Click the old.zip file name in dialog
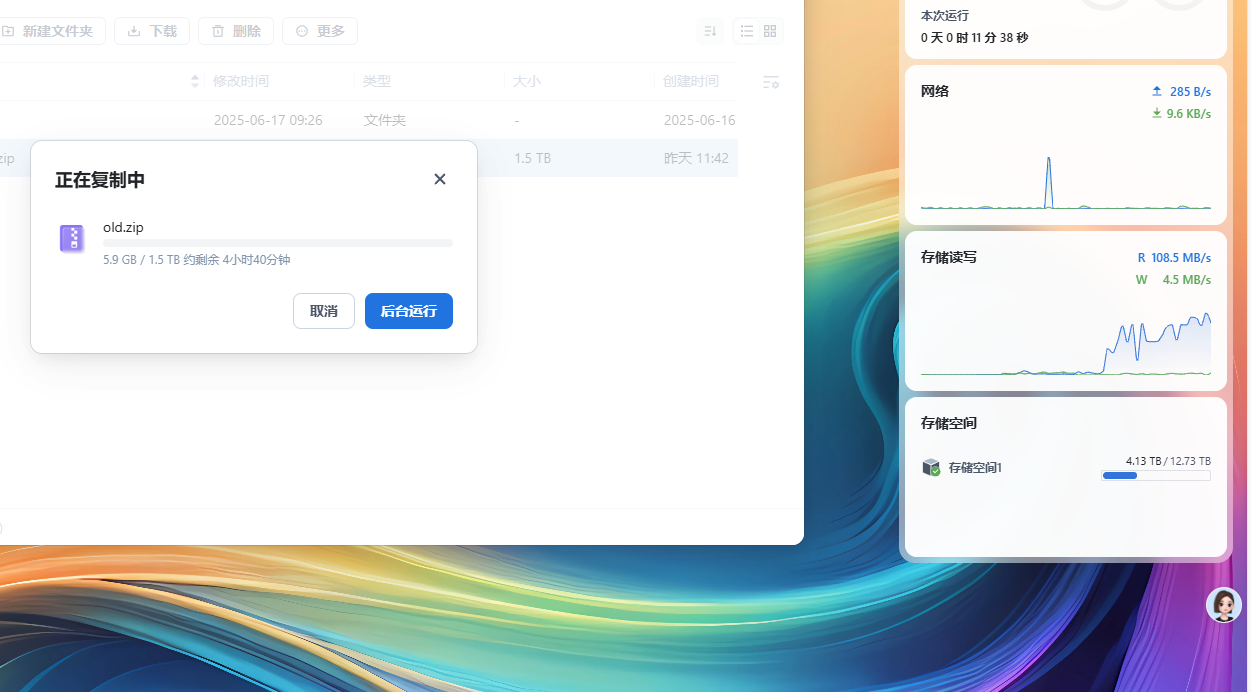 [123, 227]
